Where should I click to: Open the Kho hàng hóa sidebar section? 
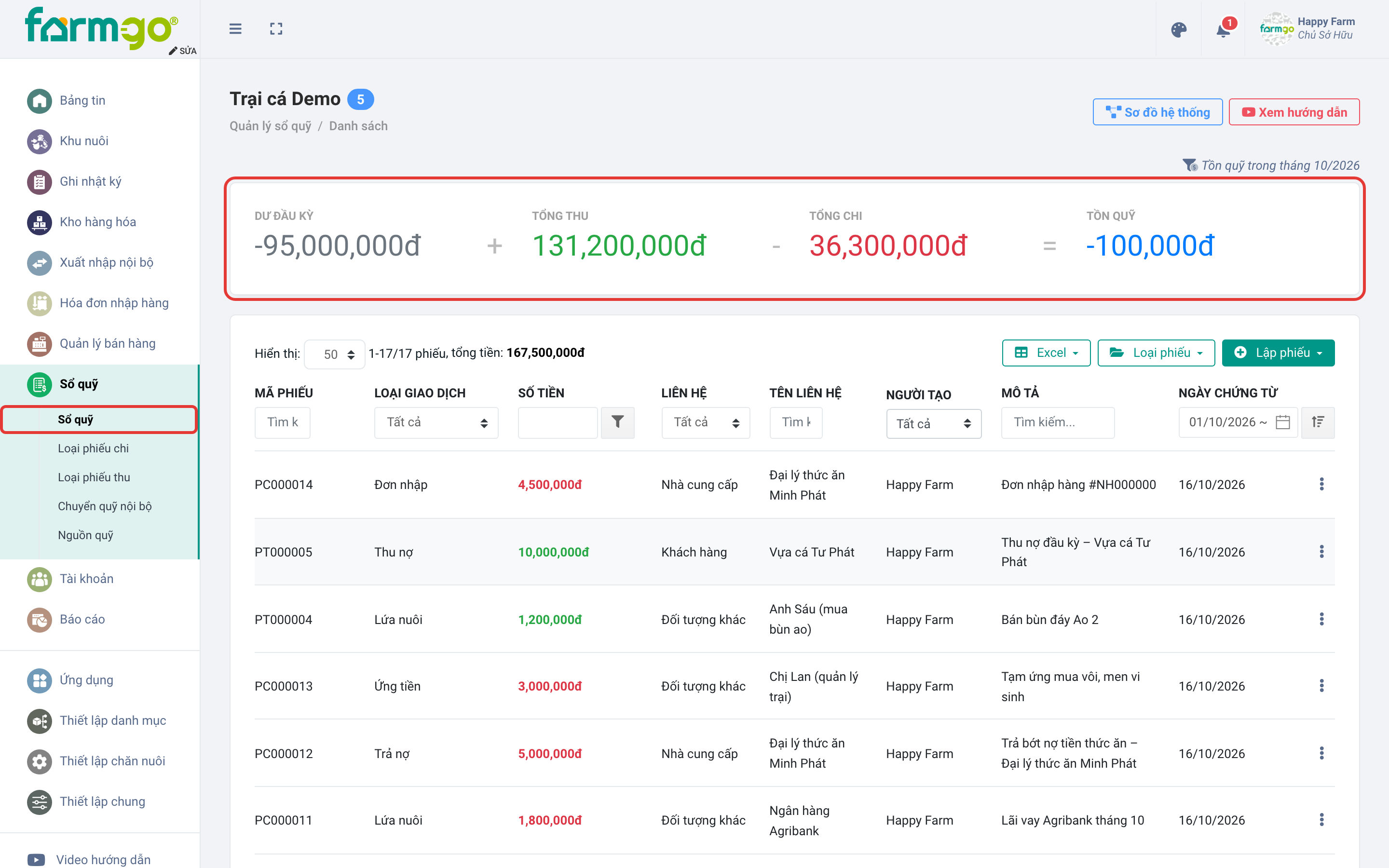point(98,222)
